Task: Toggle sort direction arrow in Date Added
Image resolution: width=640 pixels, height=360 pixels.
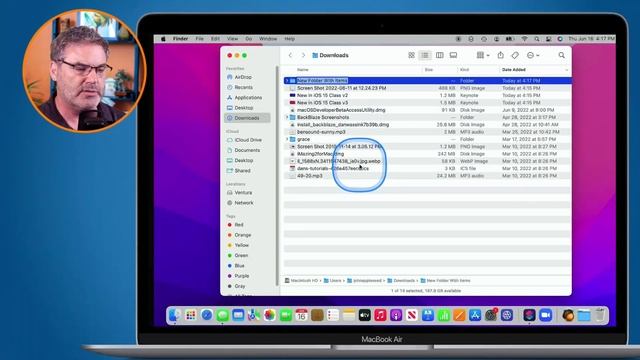Action: [x=567, y=70]
